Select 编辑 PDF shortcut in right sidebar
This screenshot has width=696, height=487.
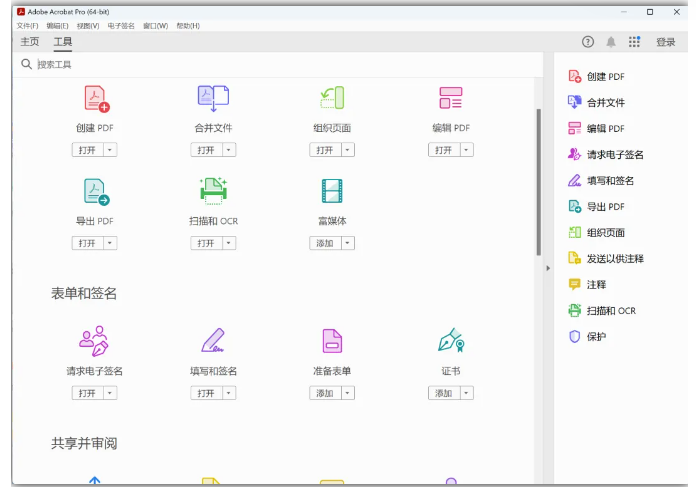[x=597, y=128]
